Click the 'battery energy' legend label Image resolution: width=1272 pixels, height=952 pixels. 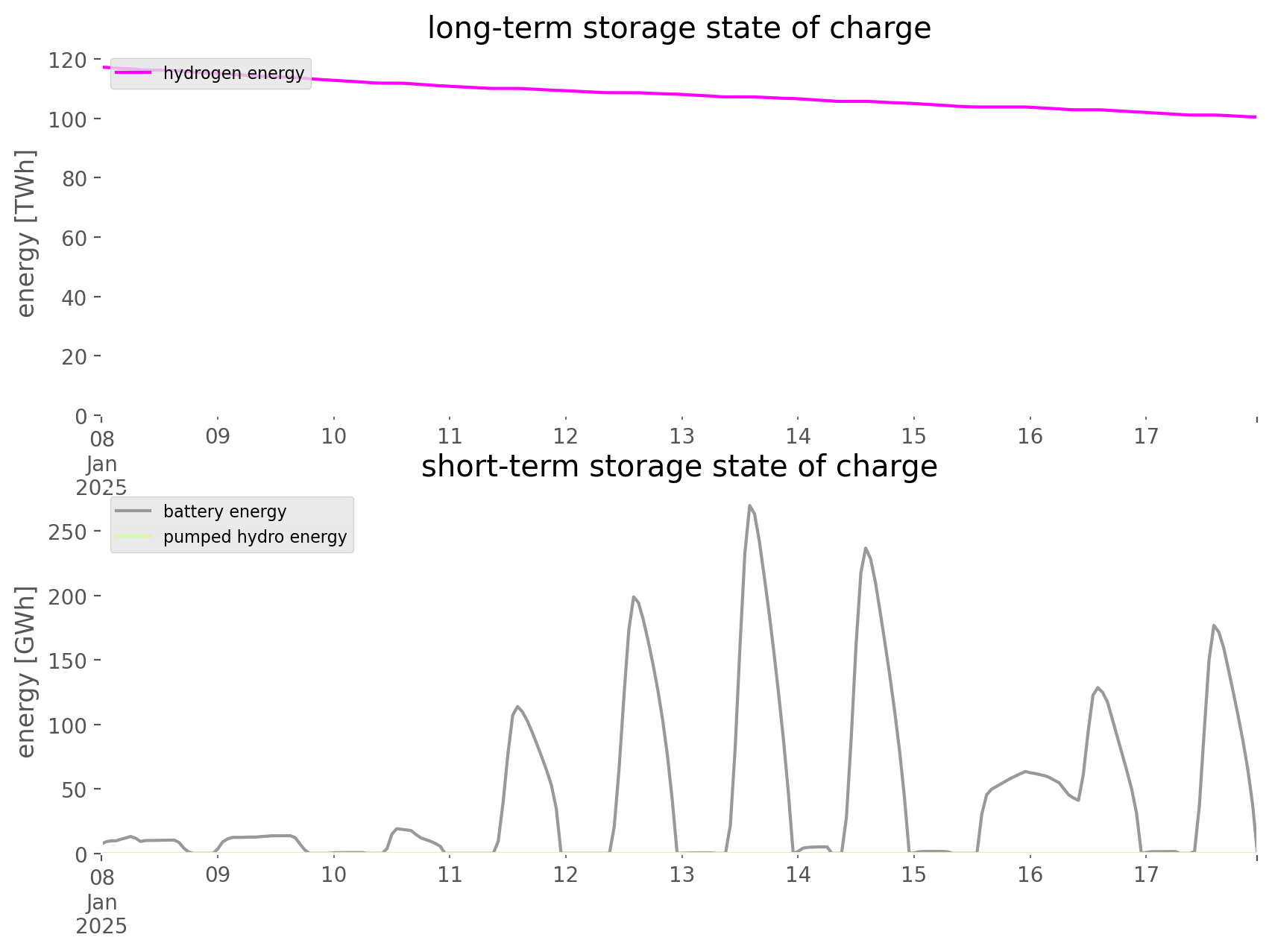(224, 511)
